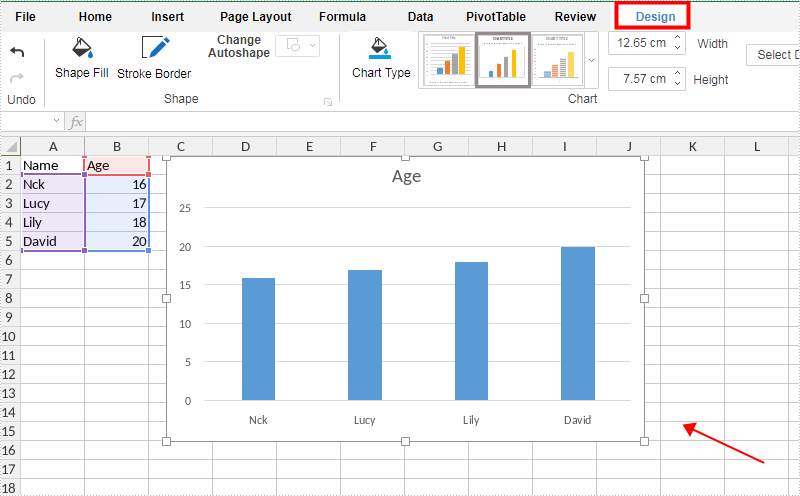Image resolution: width=800 pixels, height=496 pixels.
Task: Click the Lucy category axis label
Action: [x=365, y=420]
